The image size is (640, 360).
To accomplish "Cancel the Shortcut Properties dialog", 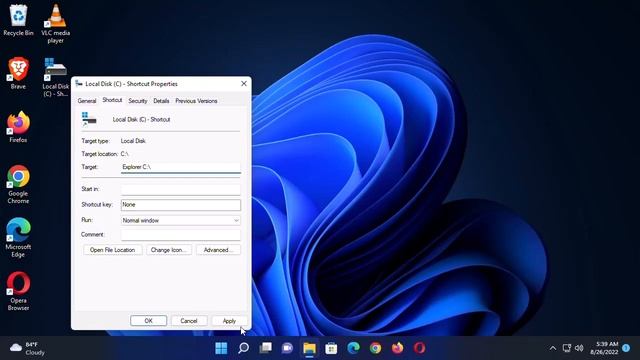I will [189, 321].
